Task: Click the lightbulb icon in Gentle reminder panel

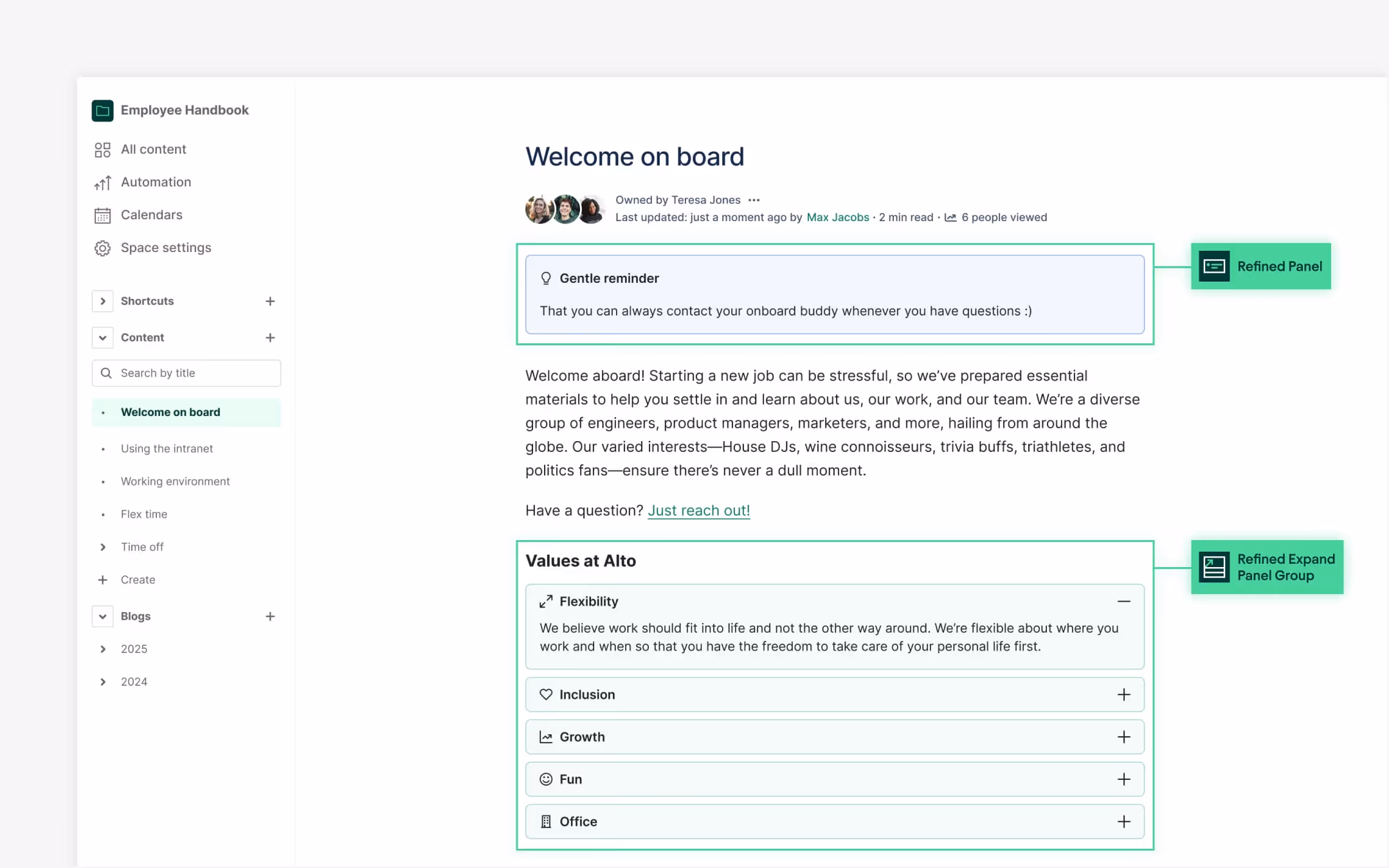Action: (545, 278)
